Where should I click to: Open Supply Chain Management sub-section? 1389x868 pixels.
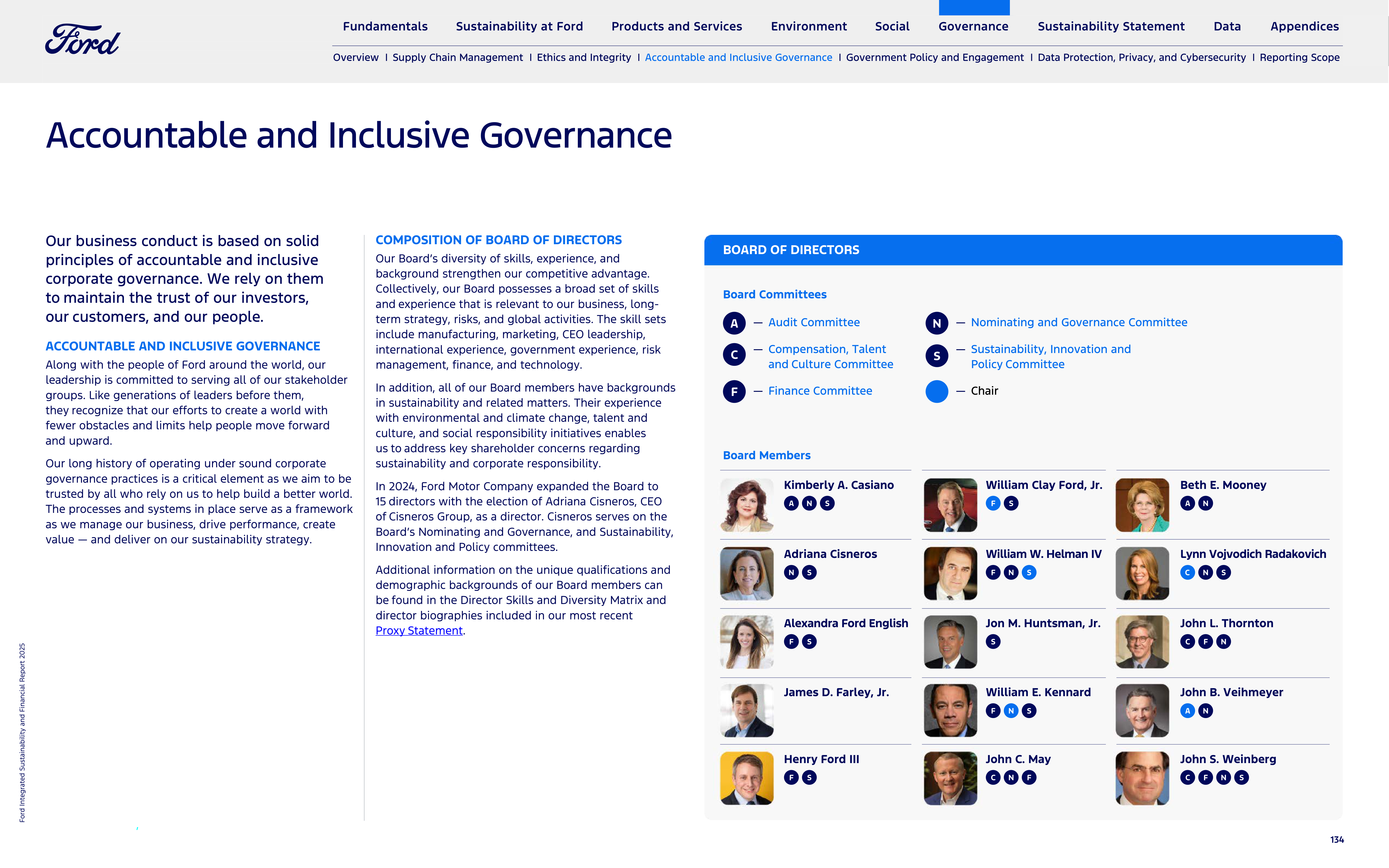(457, 58)
